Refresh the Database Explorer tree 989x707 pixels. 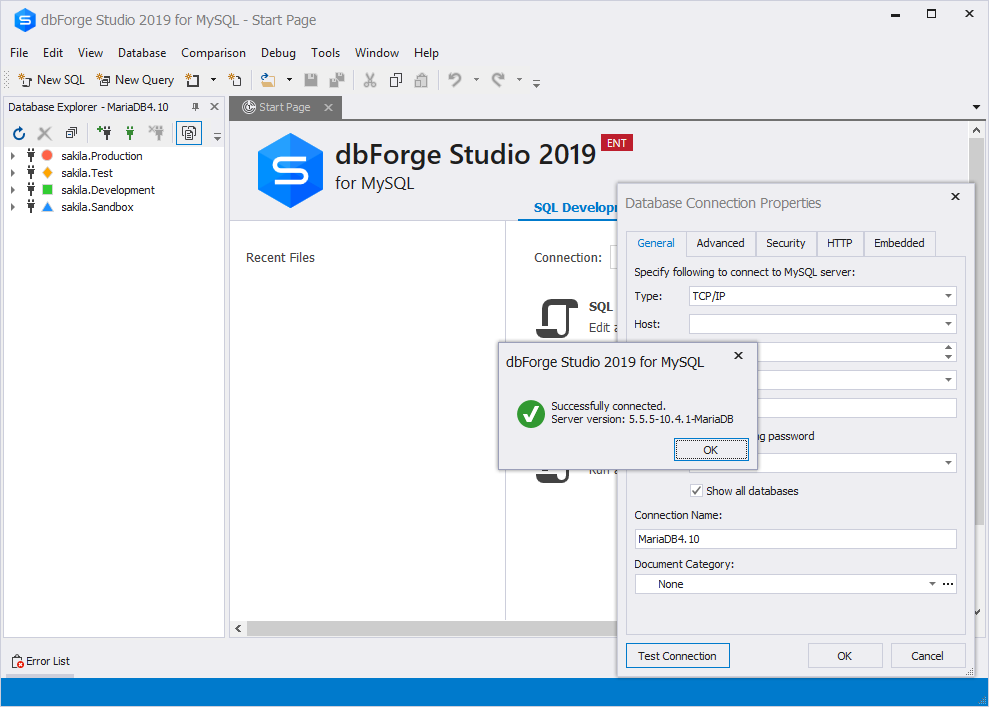pos(19,133)
